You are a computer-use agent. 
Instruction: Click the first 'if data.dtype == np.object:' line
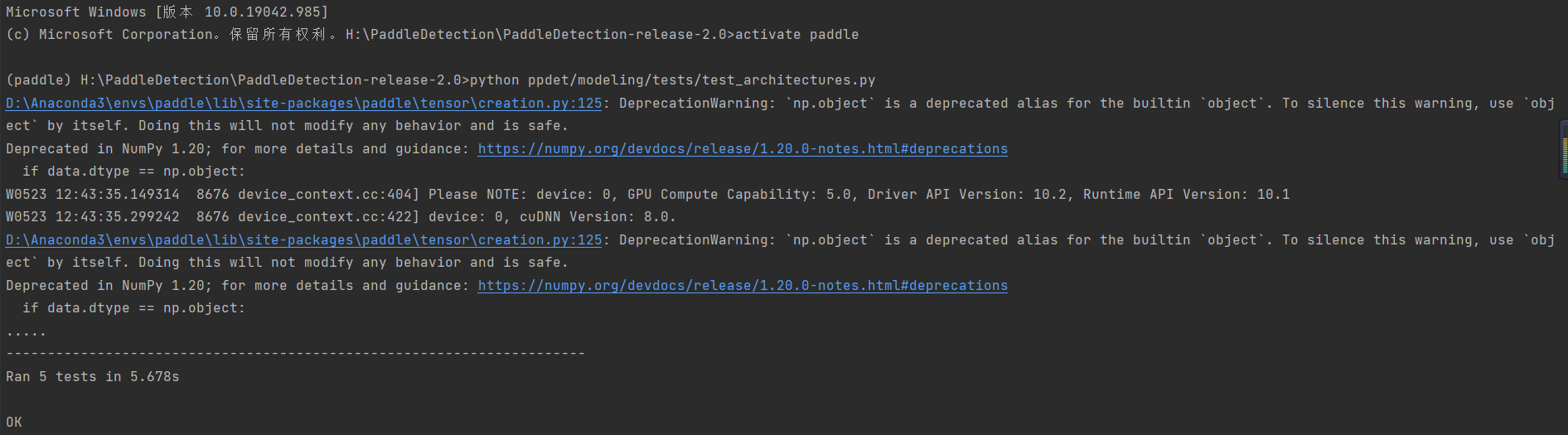133,172
